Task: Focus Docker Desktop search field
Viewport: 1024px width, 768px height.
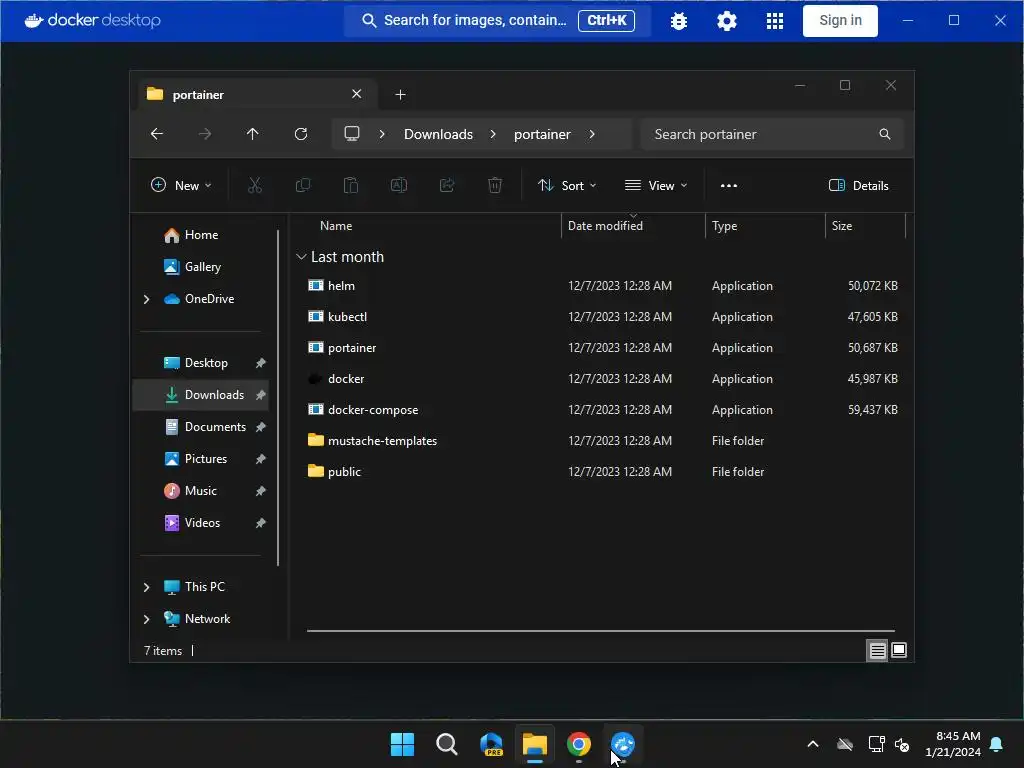Action: (497, 20)
